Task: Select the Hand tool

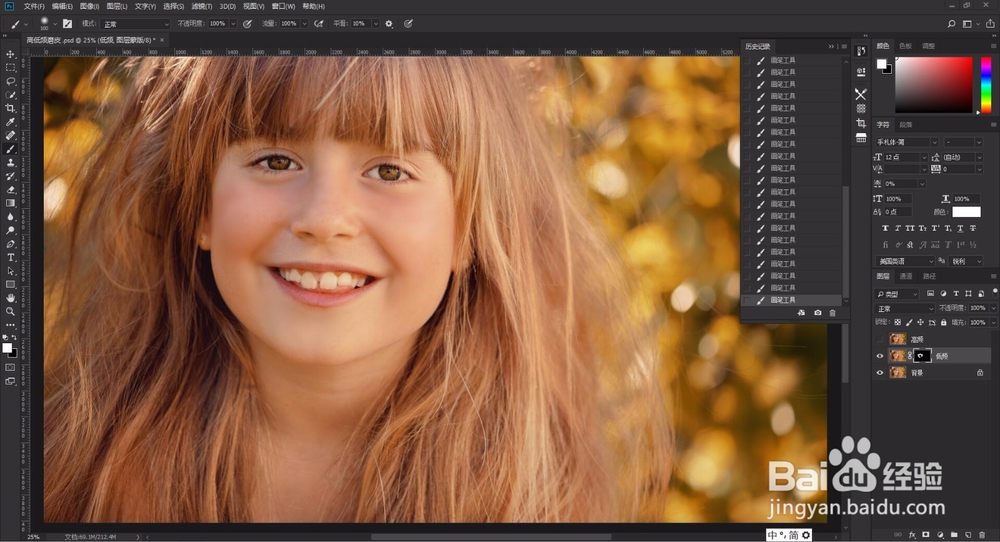Action: point(10,298)
